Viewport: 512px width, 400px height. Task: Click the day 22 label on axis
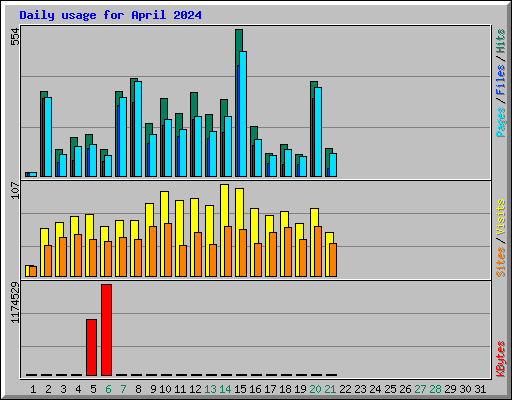[345, 389]
